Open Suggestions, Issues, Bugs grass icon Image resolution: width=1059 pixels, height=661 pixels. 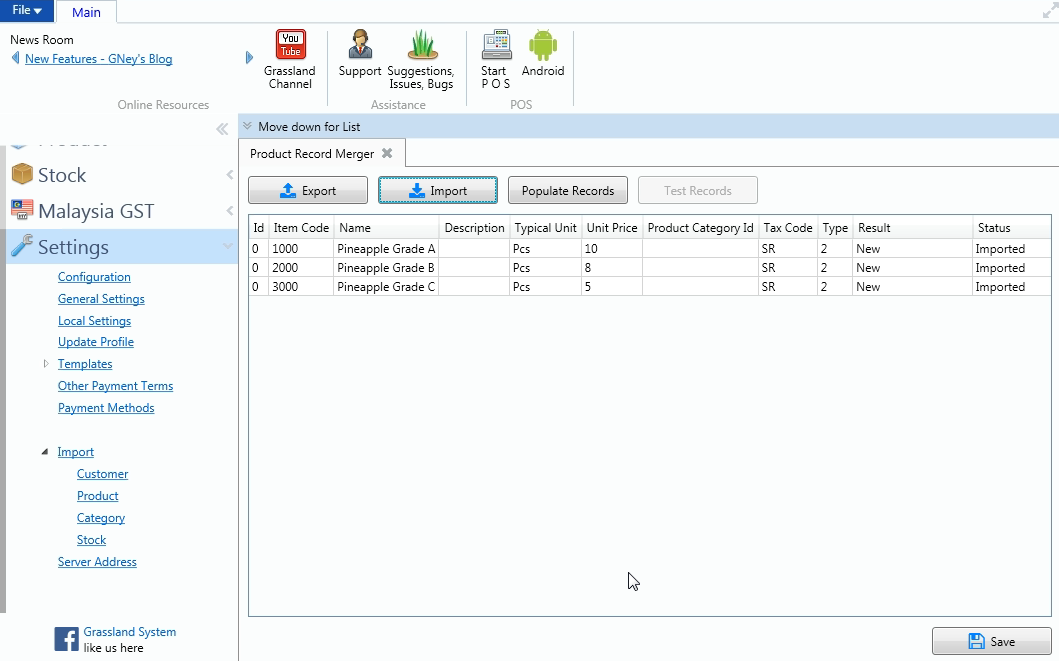pyautogui.click(x=422, y=46)
